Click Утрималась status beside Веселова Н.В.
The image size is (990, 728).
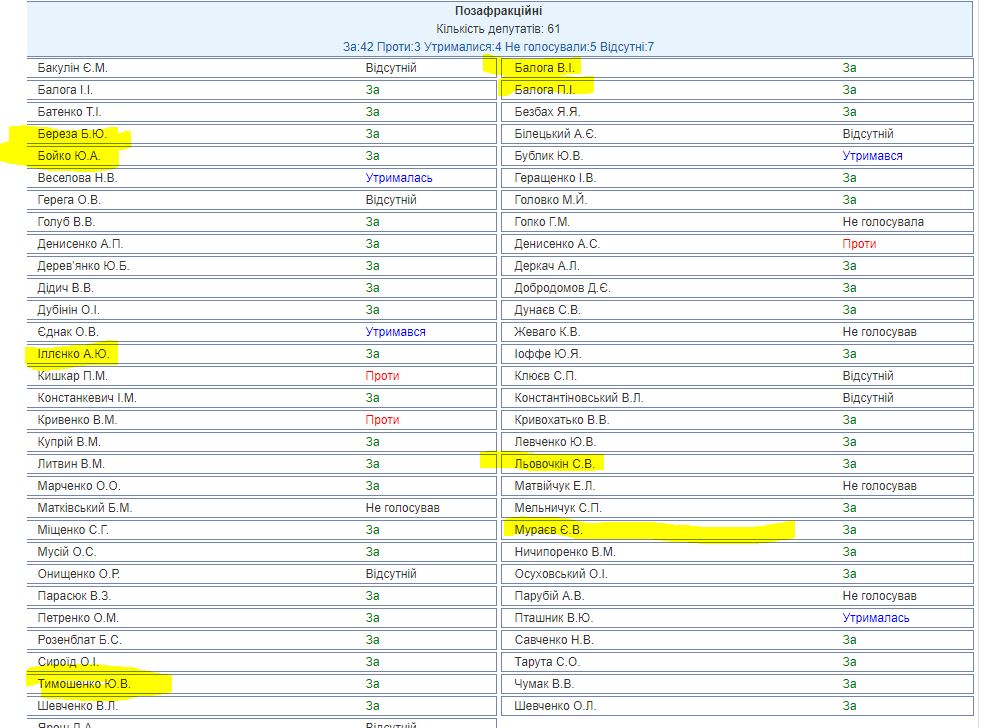pos(399,178)
